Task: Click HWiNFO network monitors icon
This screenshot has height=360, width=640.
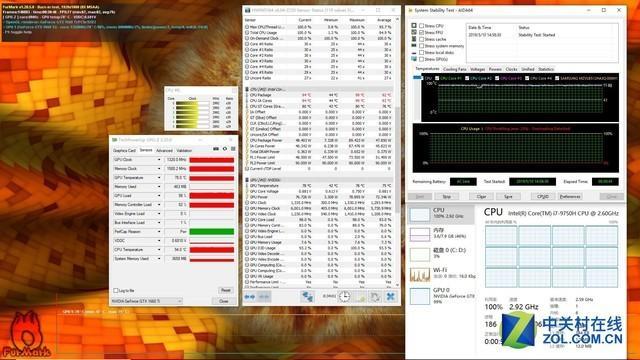Action: [307, 297]
